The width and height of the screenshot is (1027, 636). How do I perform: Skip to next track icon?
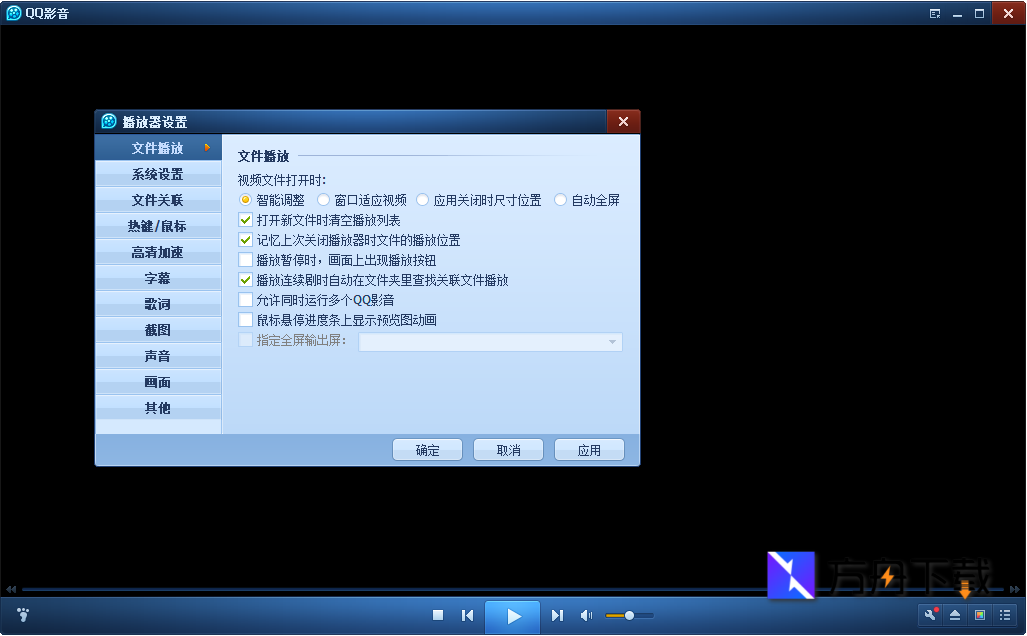[556, 615]
